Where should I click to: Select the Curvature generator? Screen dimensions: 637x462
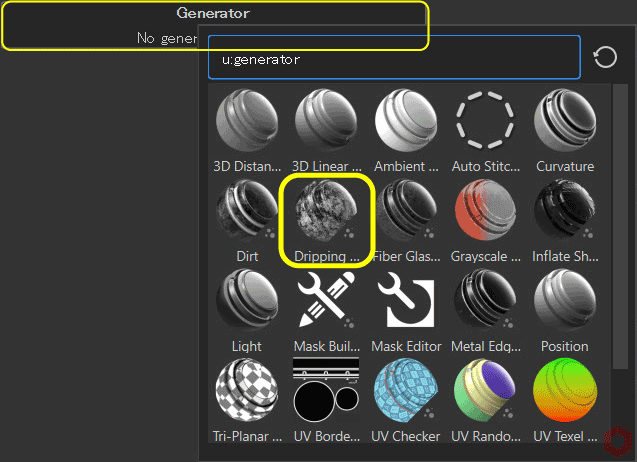(x=565, y=130)
